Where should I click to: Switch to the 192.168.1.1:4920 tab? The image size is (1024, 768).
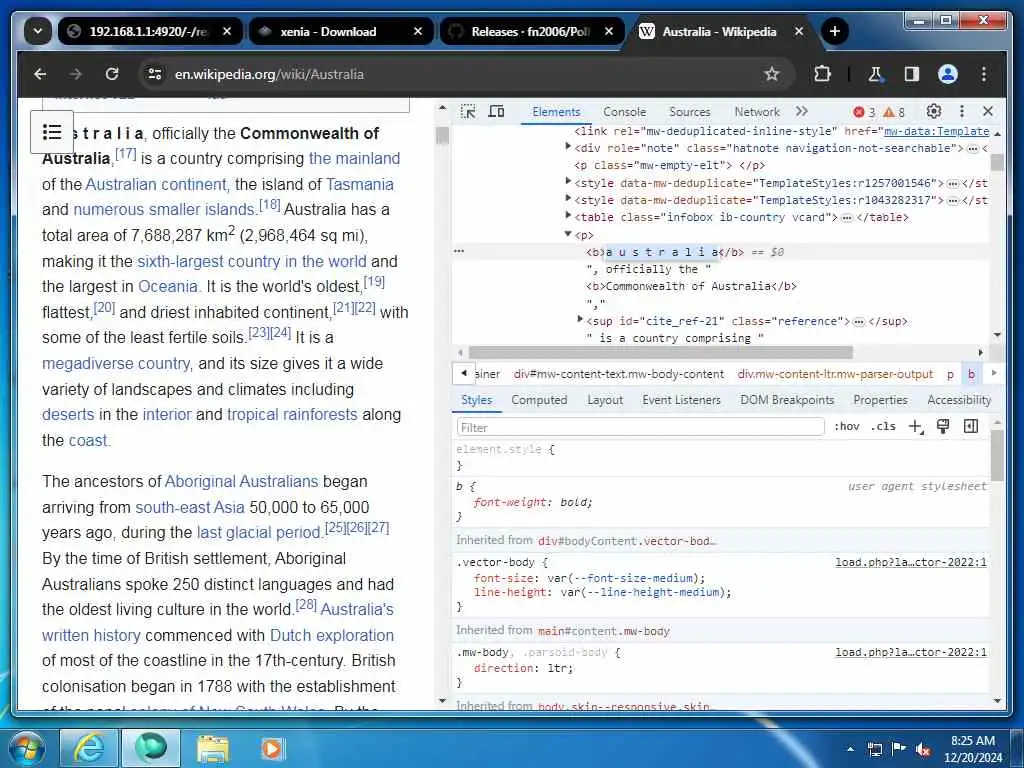(150, 31)
